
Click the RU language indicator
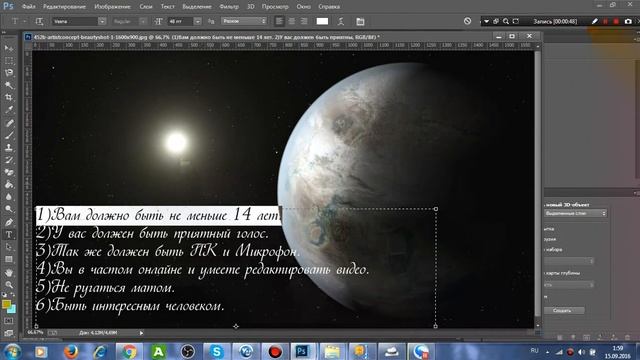click(534, 351)
